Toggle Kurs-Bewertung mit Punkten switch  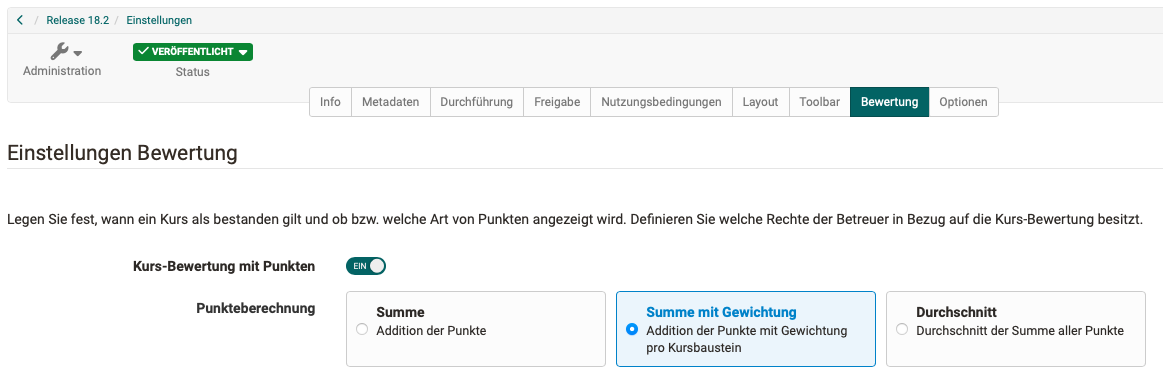(x=366, y=266)
